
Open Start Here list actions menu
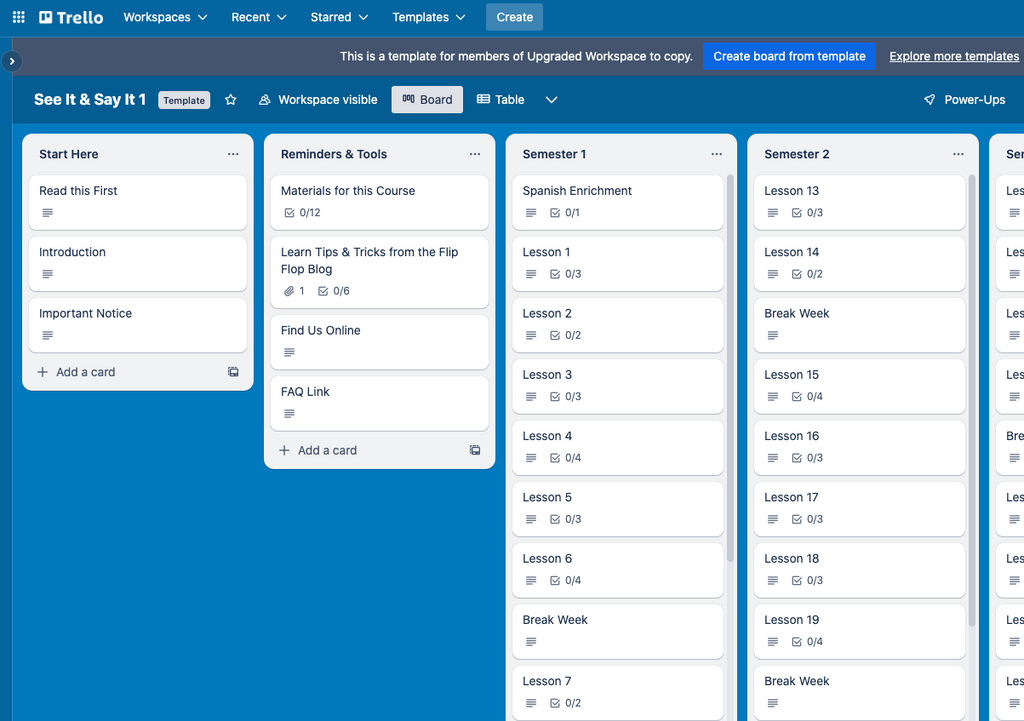[x=233, y=154]
